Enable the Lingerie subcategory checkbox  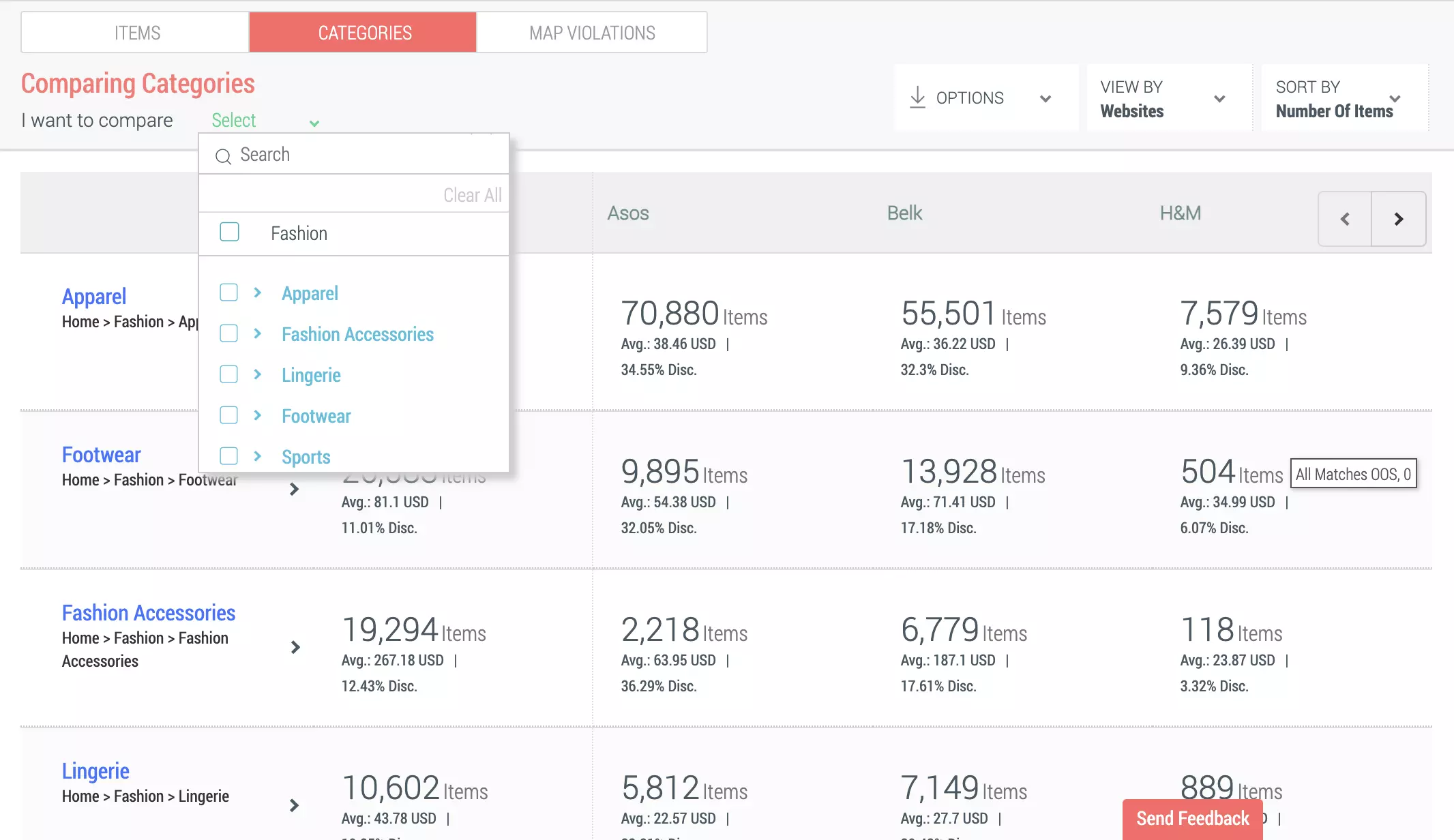click(229, 374)
